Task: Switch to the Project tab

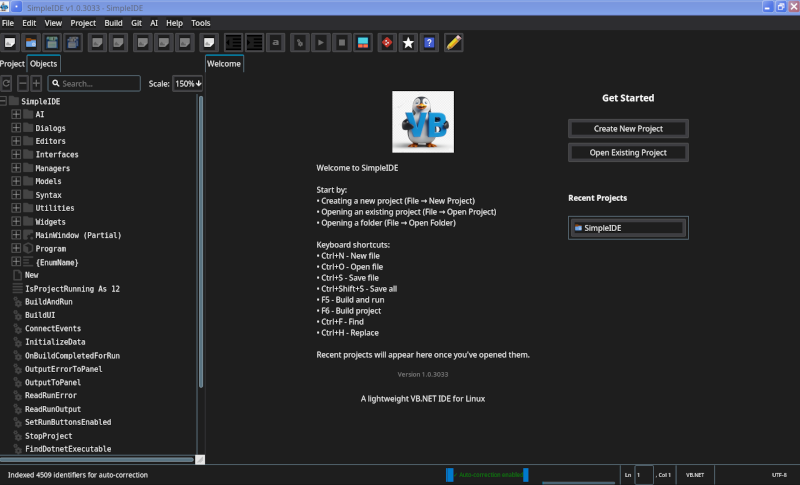Action: (12, 64)
